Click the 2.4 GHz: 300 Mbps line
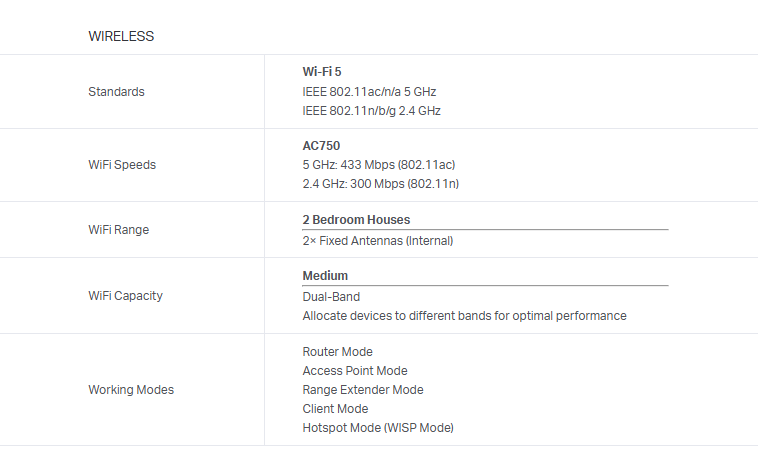Screen dimensions: 758x459 click(x=380, y=184)
